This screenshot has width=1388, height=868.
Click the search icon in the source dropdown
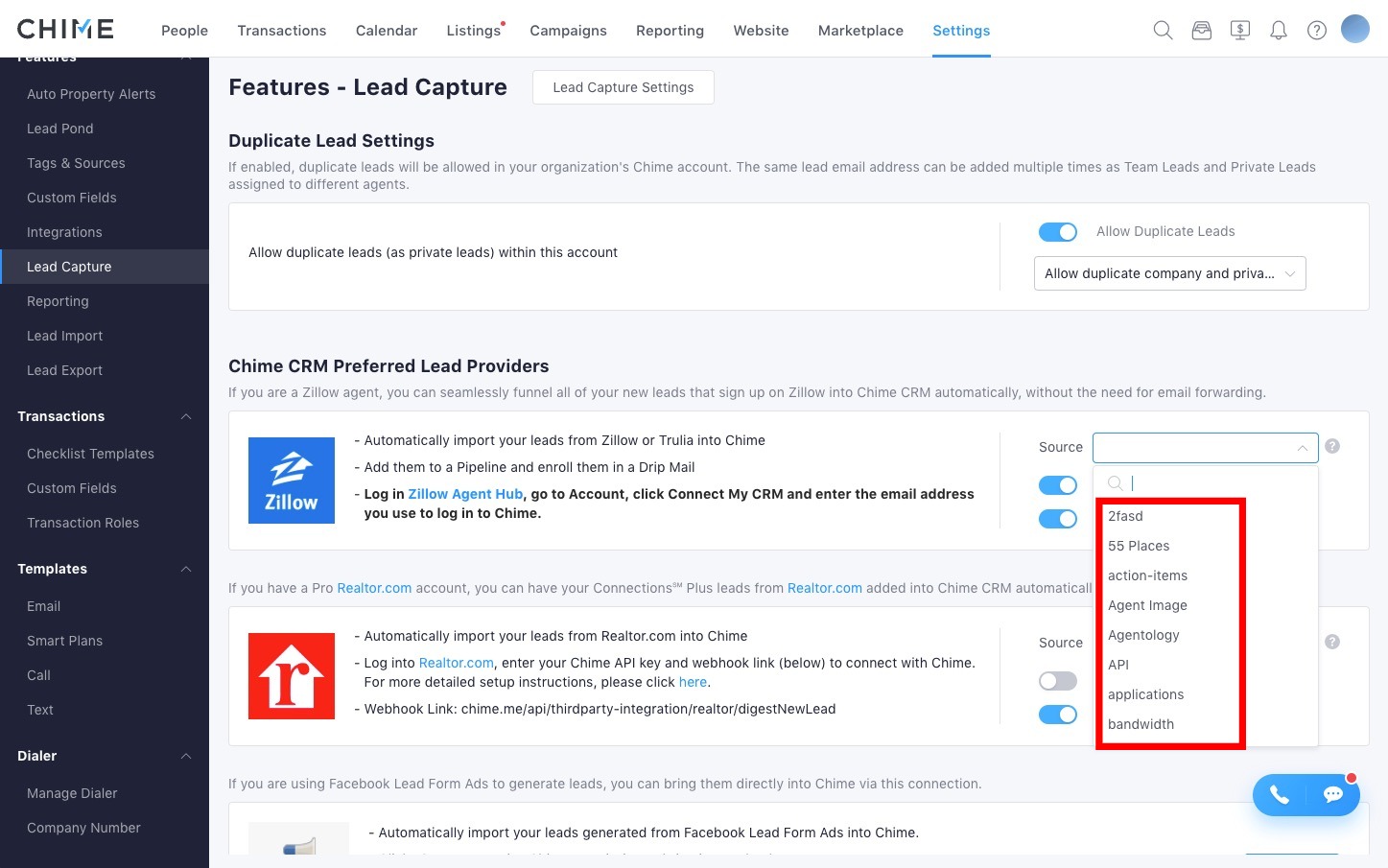[x=1116, y=483]
